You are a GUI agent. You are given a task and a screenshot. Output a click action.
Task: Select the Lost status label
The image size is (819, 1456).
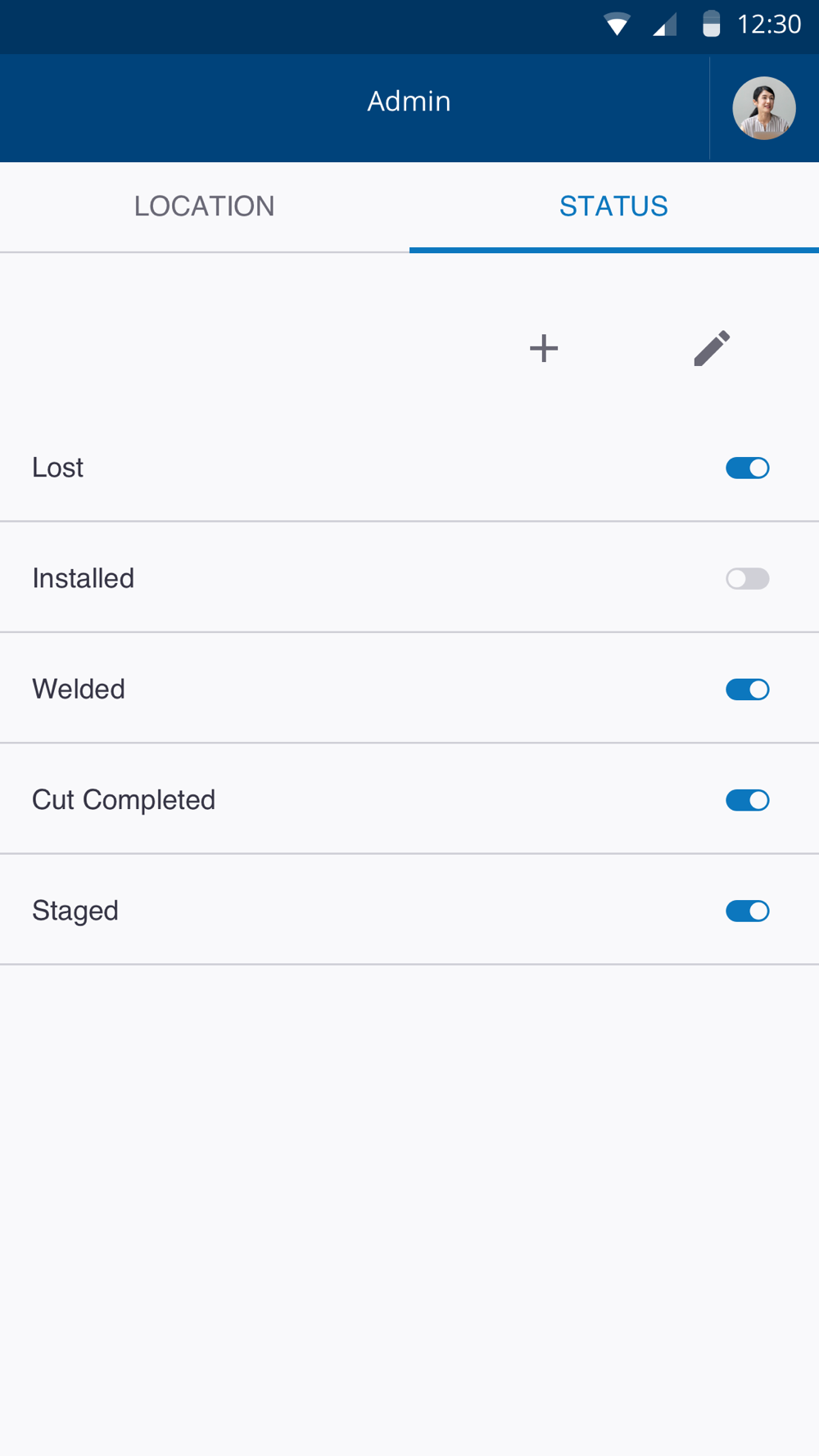pyautogui.click(x=58, y=468)
